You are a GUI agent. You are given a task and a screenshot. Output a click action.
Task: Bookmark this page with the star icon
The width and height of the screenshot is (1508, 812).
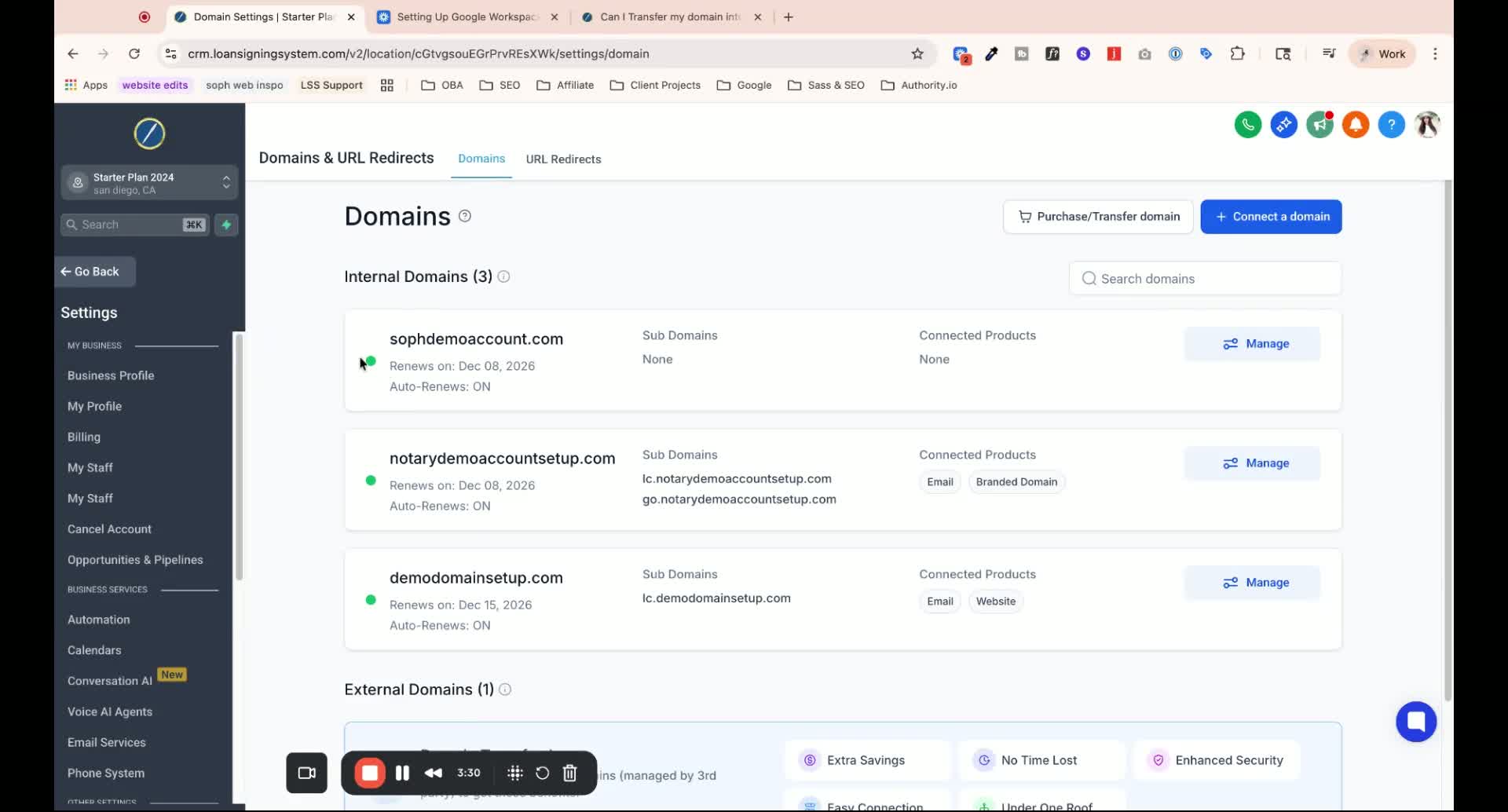(x=917, y=53)
